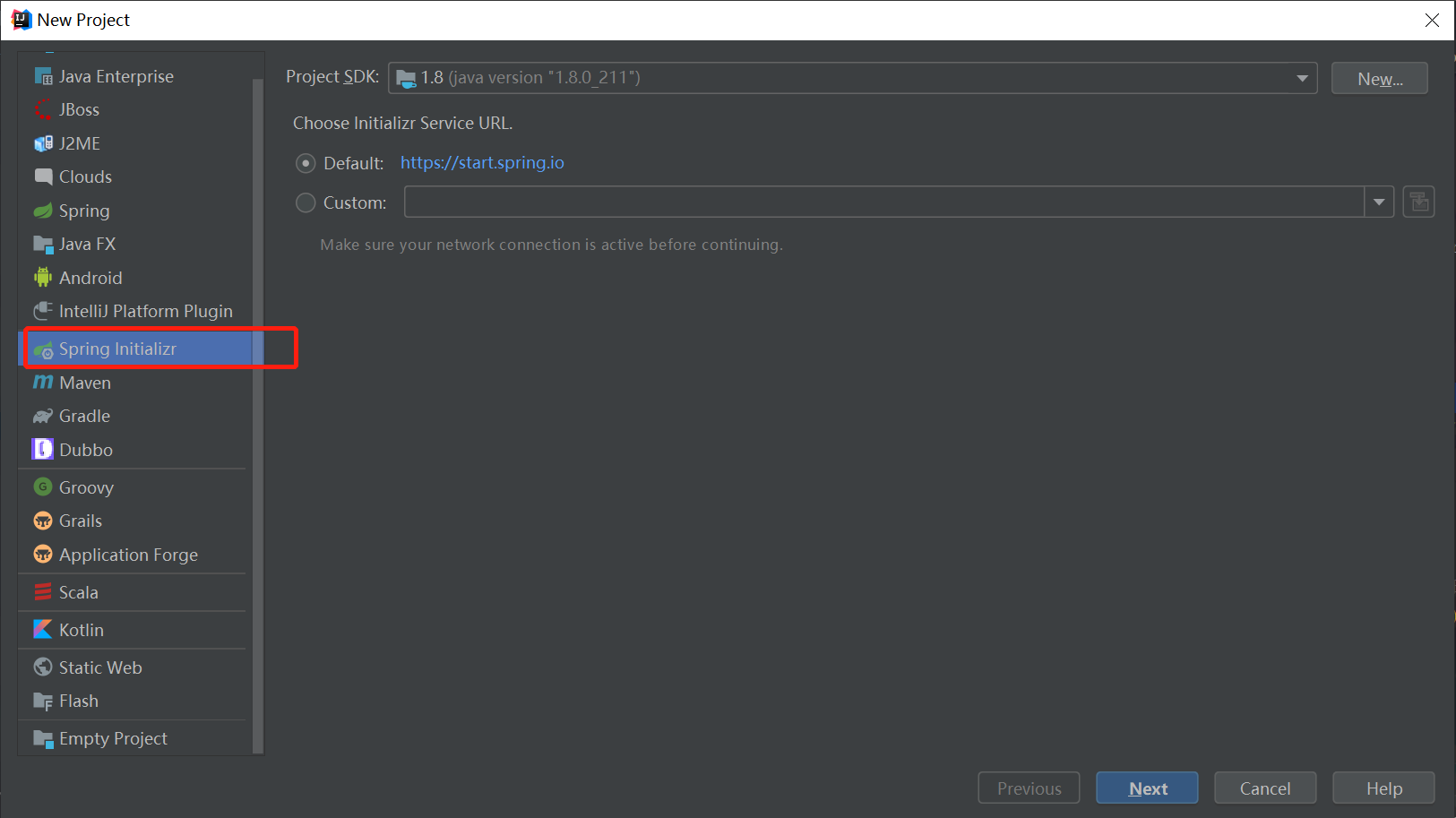This screenshot has width=1456, height=818.
Task: Select the Gradle elephant icon
Action: 42,416
